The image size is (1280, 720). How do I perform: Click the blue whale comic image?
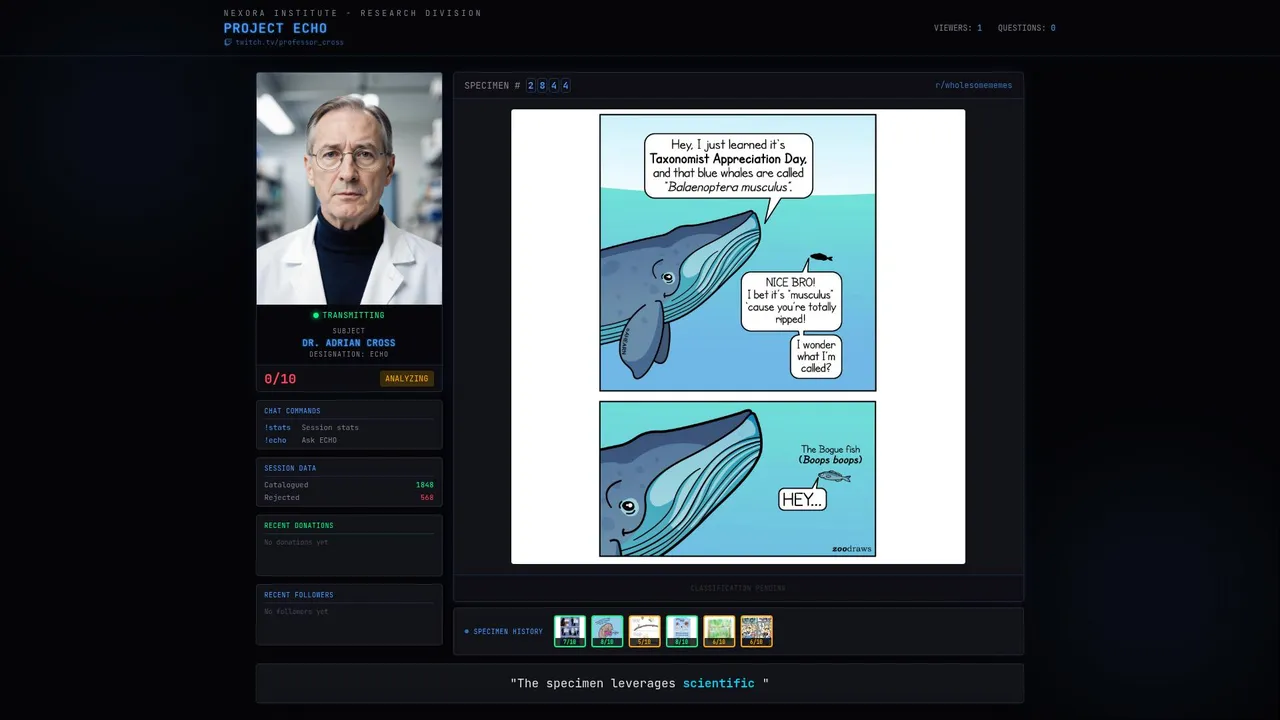(738, 336)
